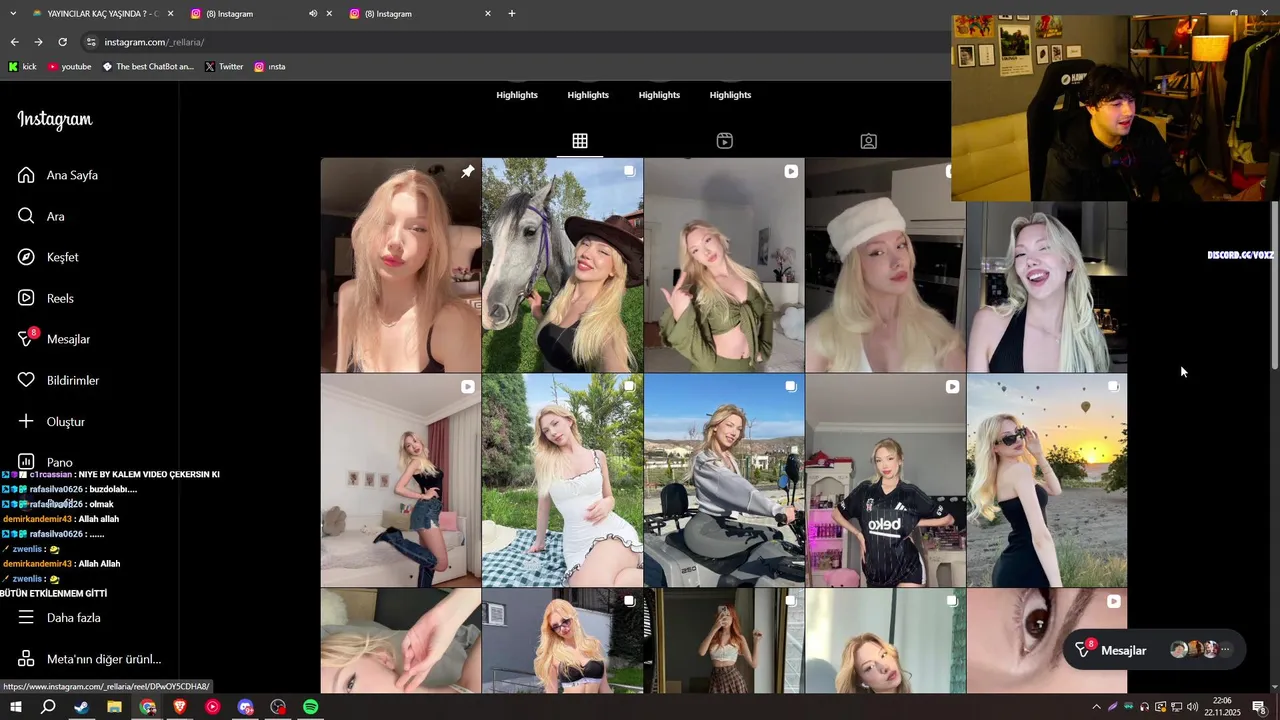Open File Explorer from the taskbar
The width and height of the screenshot is (1280, 720).
click(x=114, y=707)
